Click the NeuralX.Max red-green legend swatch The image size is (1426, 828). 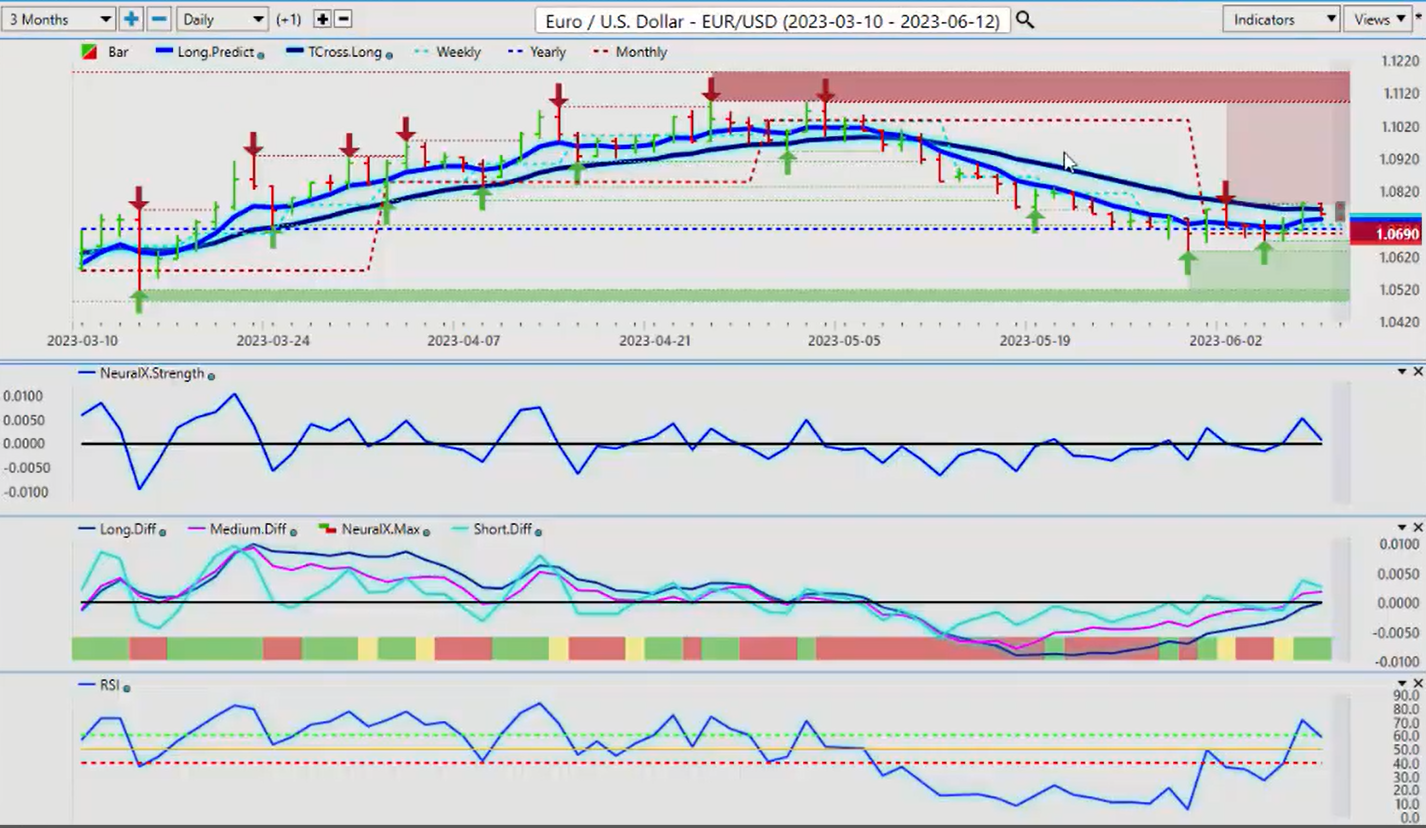[x=328, y=529]
